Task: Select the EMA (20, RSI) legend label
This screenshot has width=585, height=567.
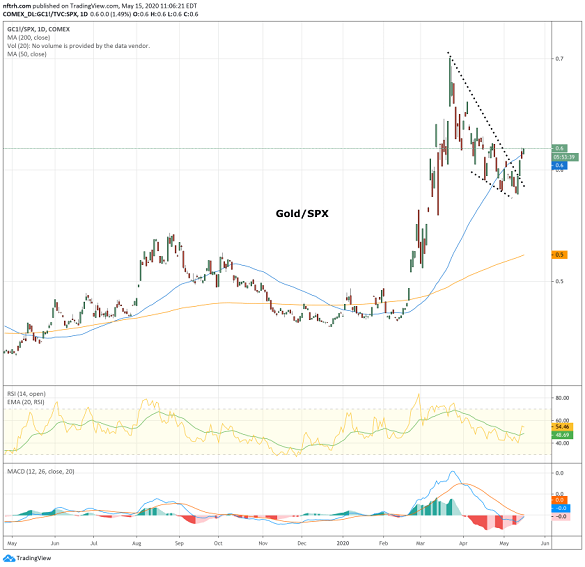Action: 26,402
